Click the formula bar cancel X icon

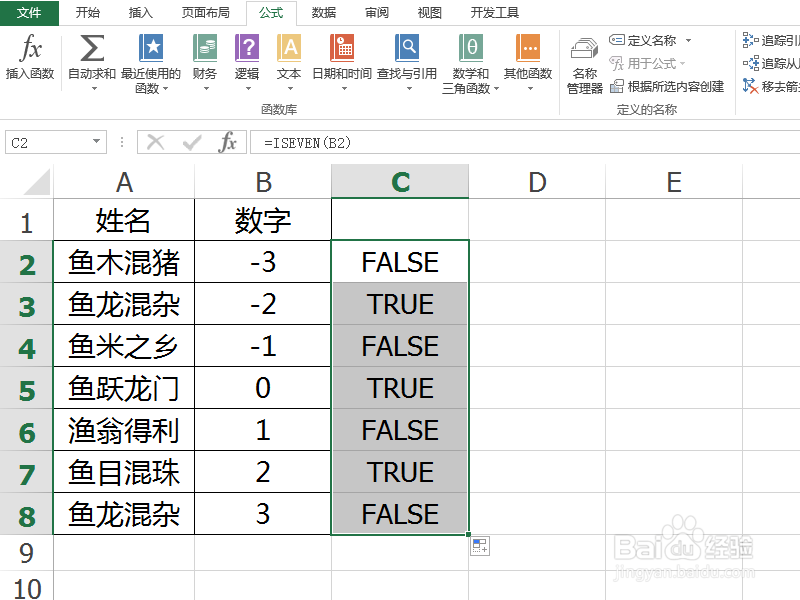[x=156, y=142]
